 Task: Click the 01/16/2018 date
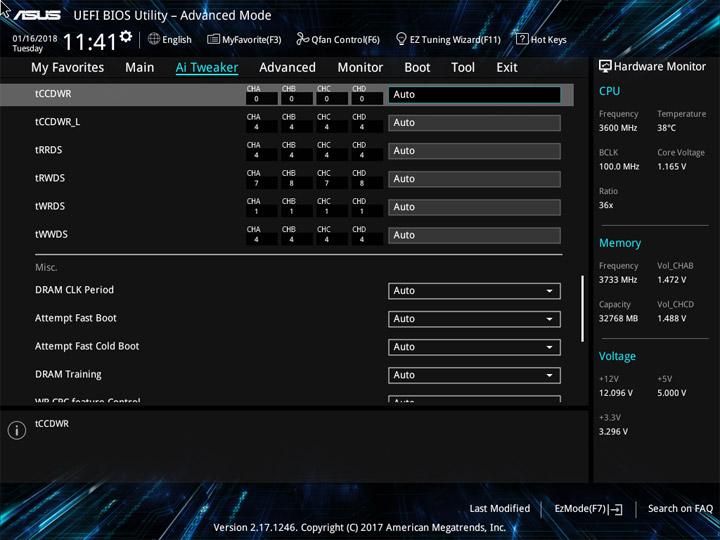point(35,39)
